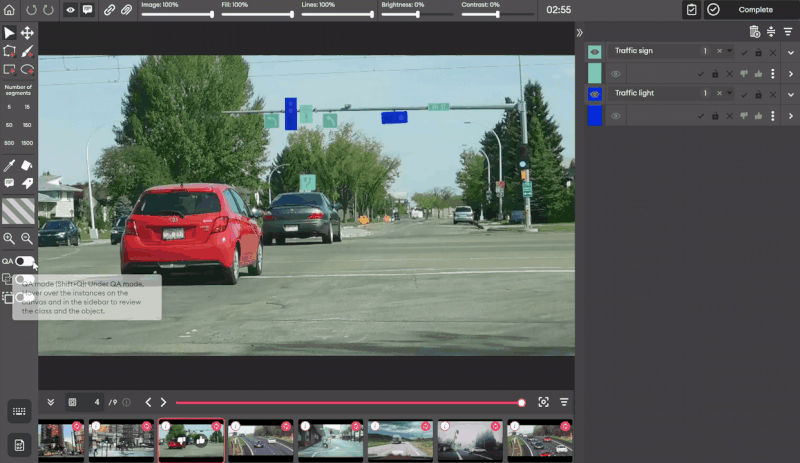This screenshot has height=463, width=800.
Task: Adjust the Fill opacity slider
Action: pyautogui.click(x=258, y=14)
